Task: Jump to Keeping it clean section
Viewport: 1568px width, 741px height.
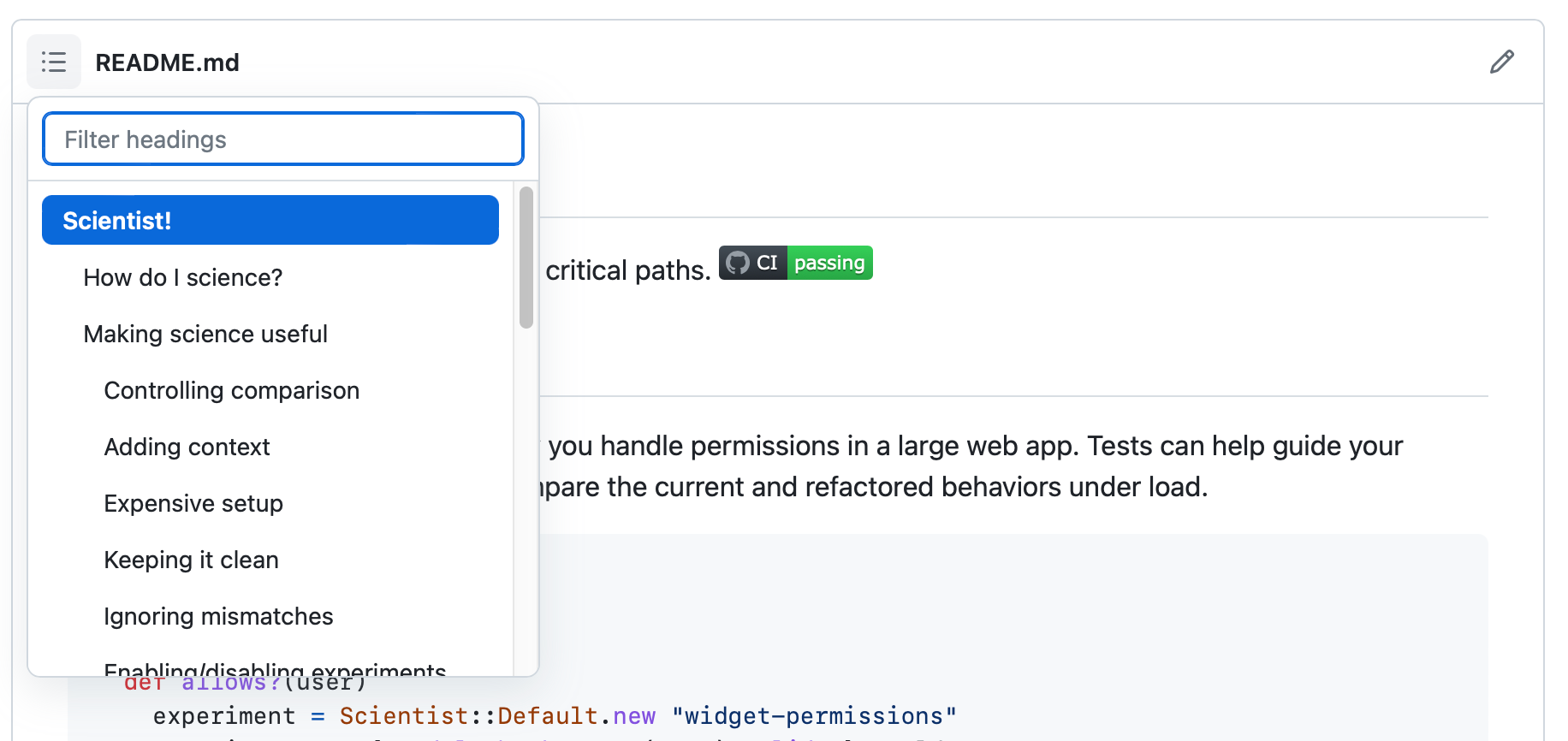Action: [x=191, y=560]
